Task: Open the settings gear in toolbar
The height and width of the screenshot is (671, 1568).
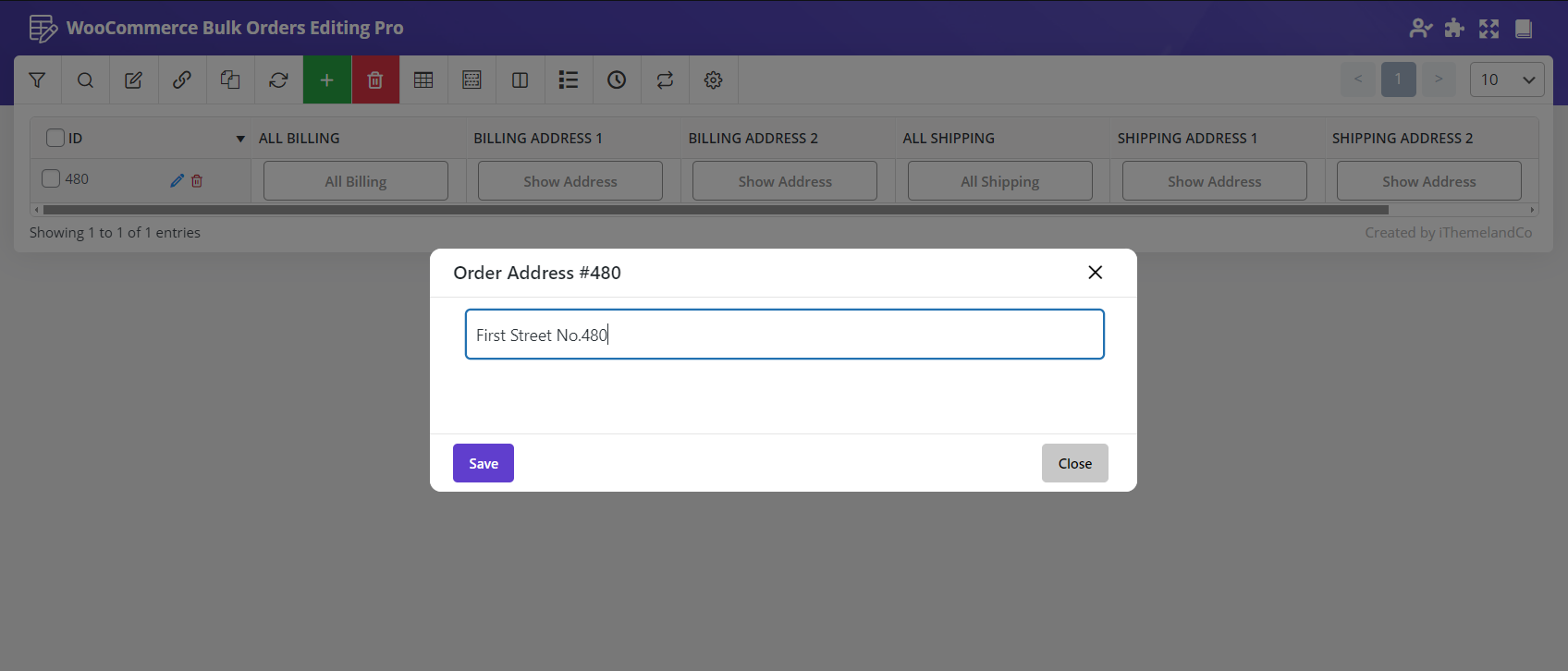Action: [x=713, y=80]
